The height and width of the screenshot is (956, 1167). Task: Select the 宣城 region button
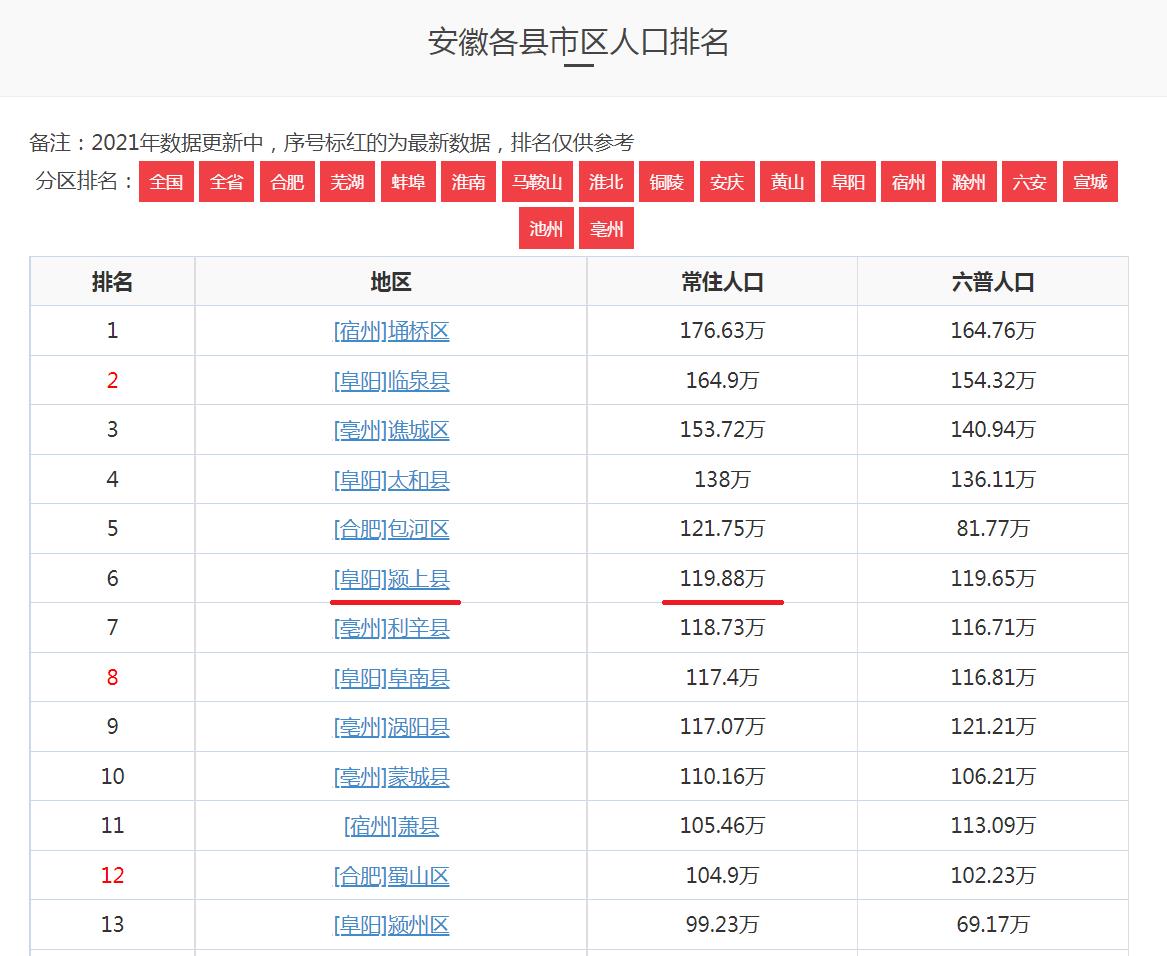pyautogui.click(x=1090, y=182)
